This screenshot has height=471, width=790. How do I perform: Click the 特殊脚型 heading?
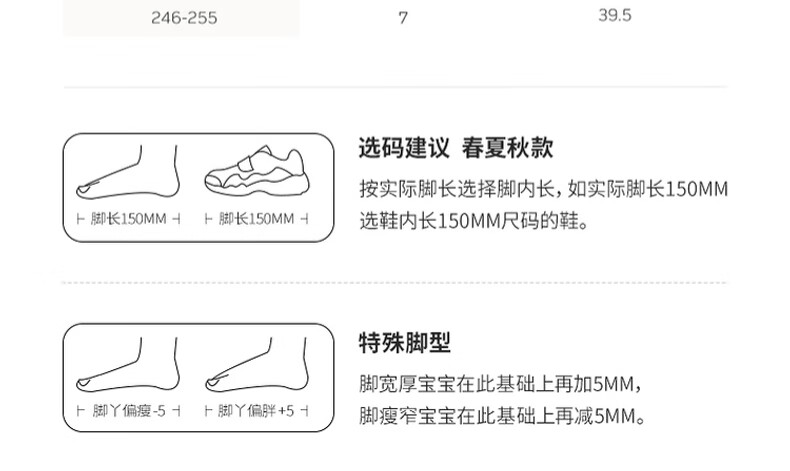pos(405,343)
